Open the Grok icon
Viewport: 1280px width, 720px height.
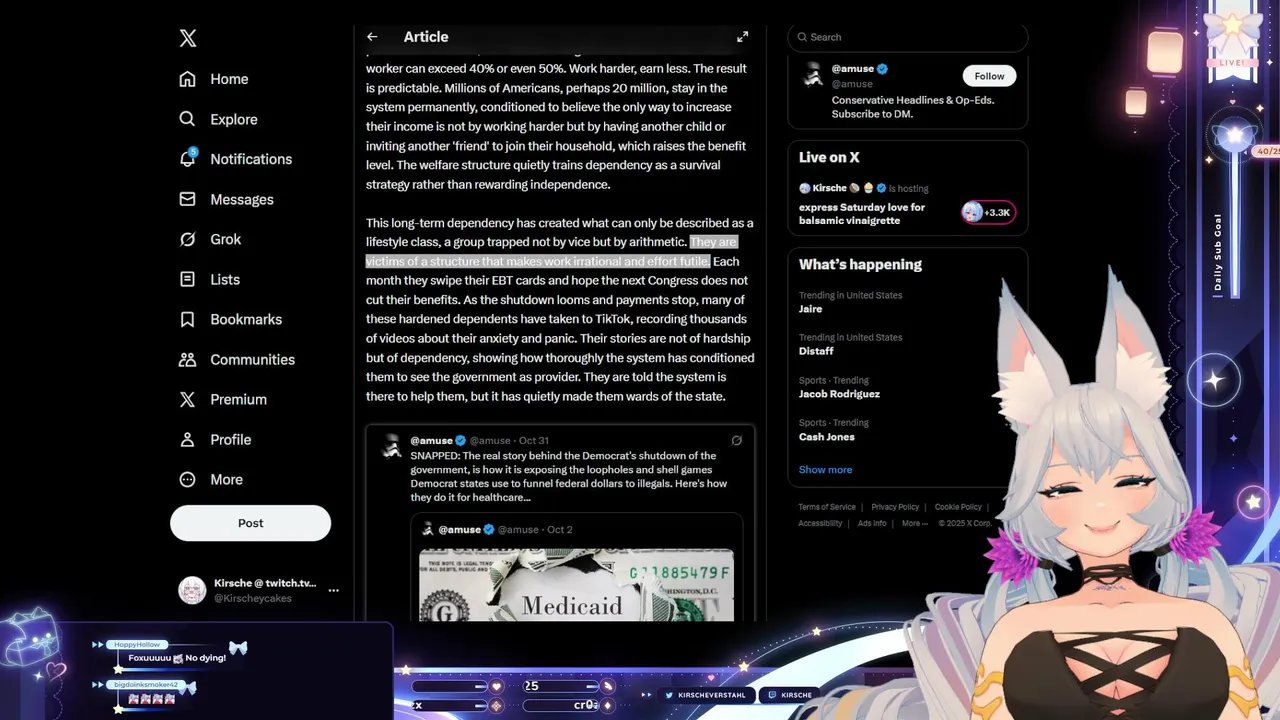187,239
